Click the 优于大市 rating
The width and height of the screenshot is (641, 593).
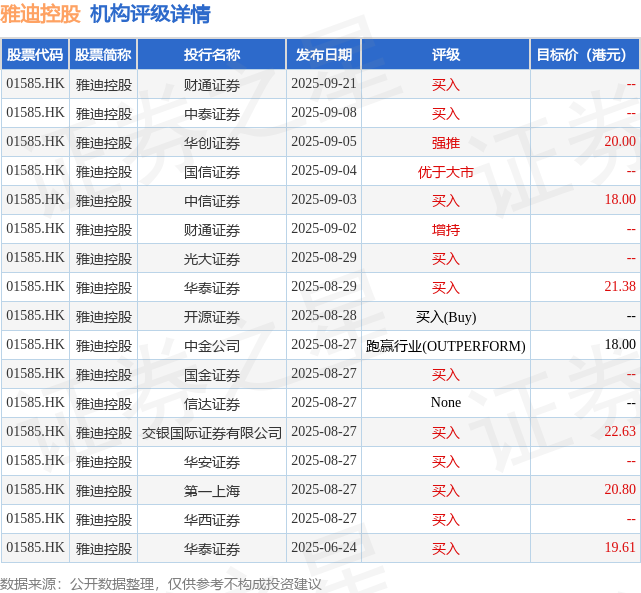[x=446, y=172]
